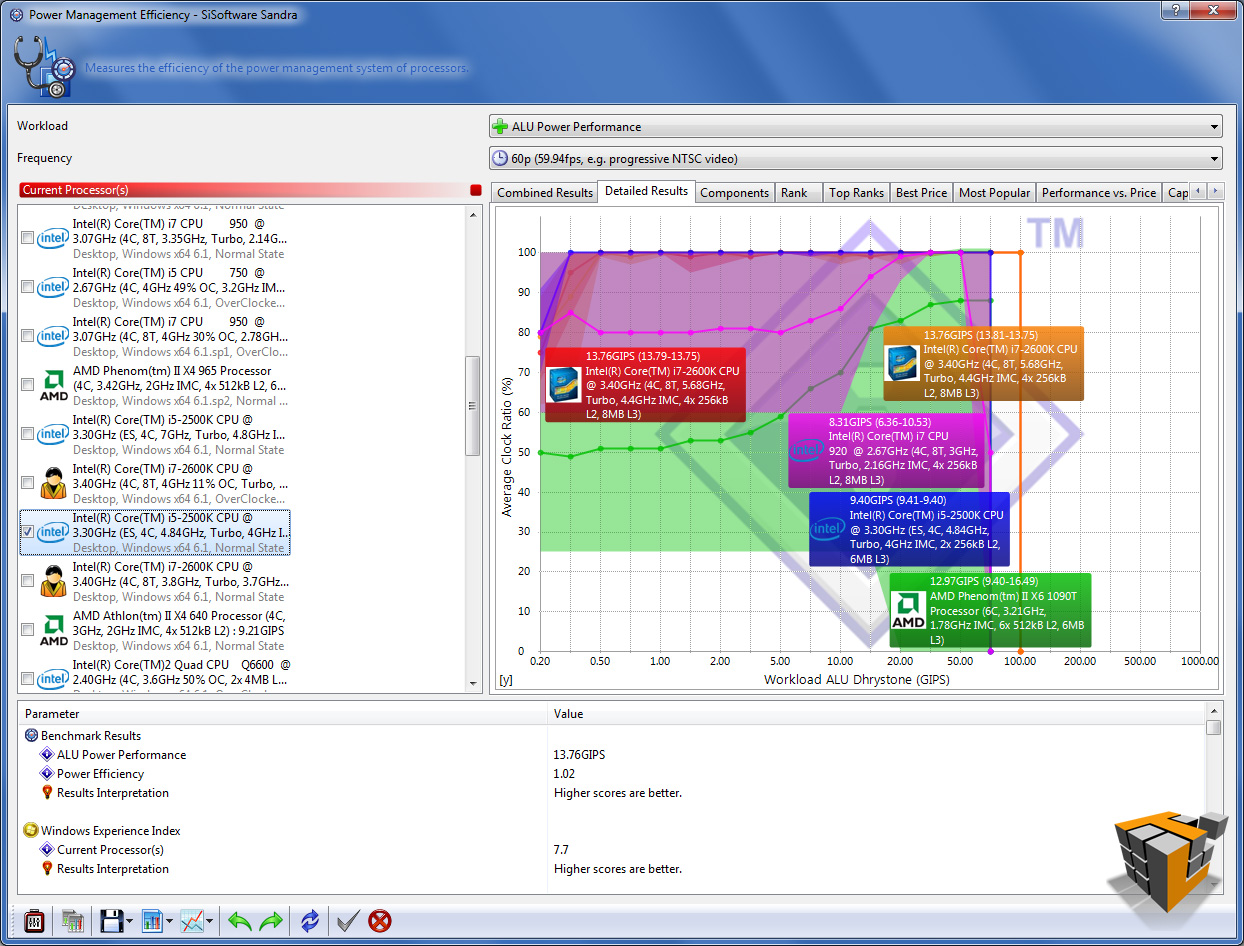
Task: Click the Value column header
Action: pyautogui.click(x=877, y=714)
